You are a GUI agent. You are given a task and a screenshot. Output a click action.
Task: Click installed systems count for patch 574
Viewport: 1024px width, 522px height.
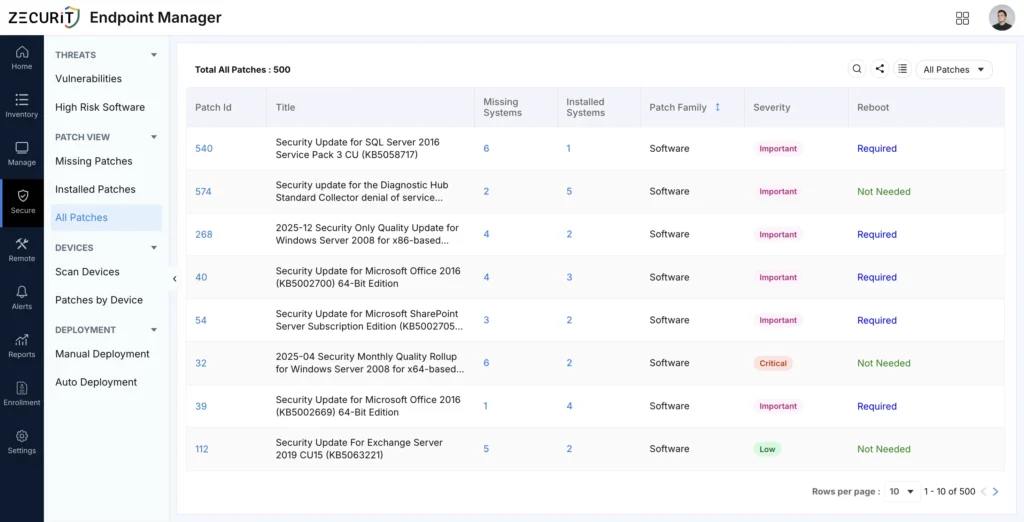click(x=569, y=191)
